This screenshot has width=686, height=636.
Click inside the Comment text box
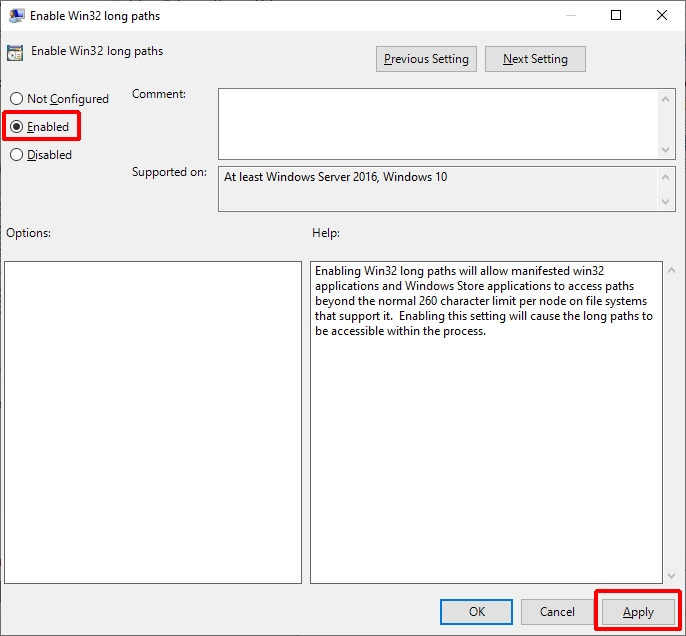tap(438, 123)
